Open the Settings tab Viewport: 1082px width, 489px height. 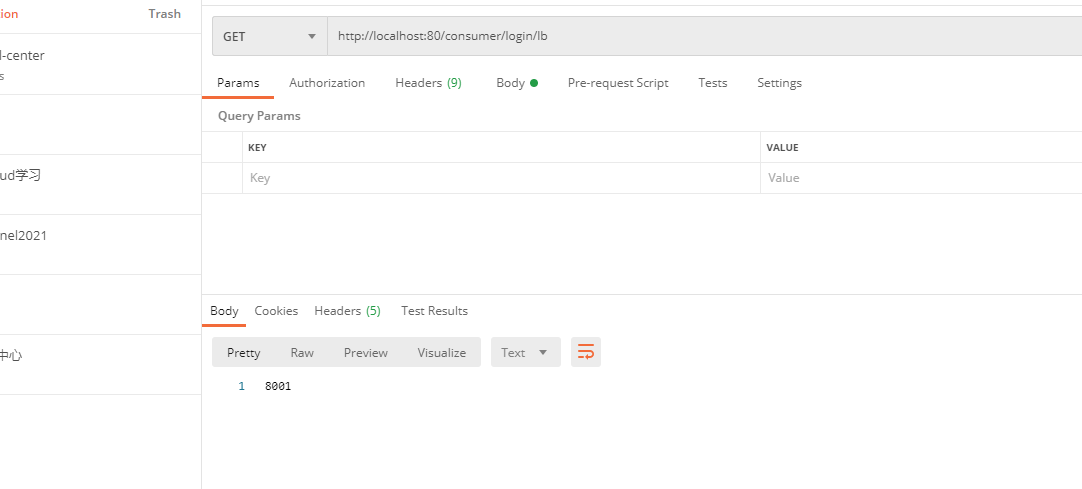pyautogui.click(x=780, y=83)
